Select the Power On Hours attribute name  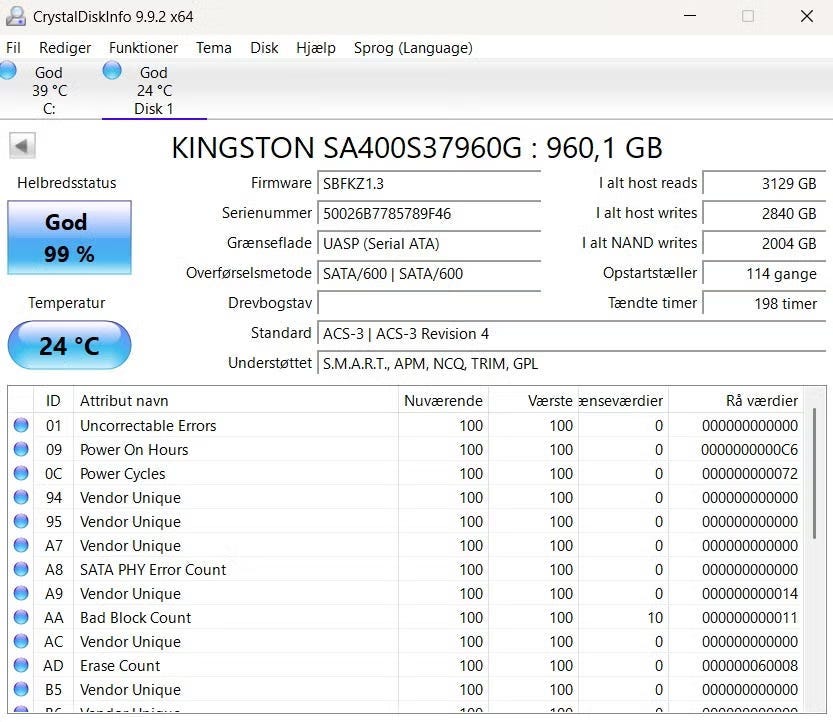[134, 449]
